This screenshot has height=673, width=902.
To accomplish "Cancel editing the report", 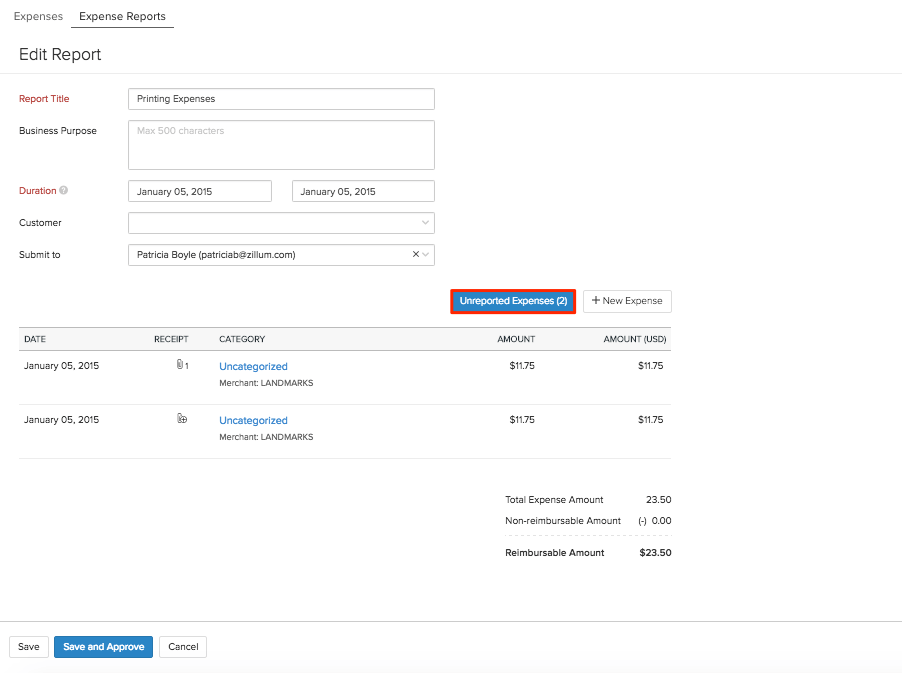I will 183,647.
